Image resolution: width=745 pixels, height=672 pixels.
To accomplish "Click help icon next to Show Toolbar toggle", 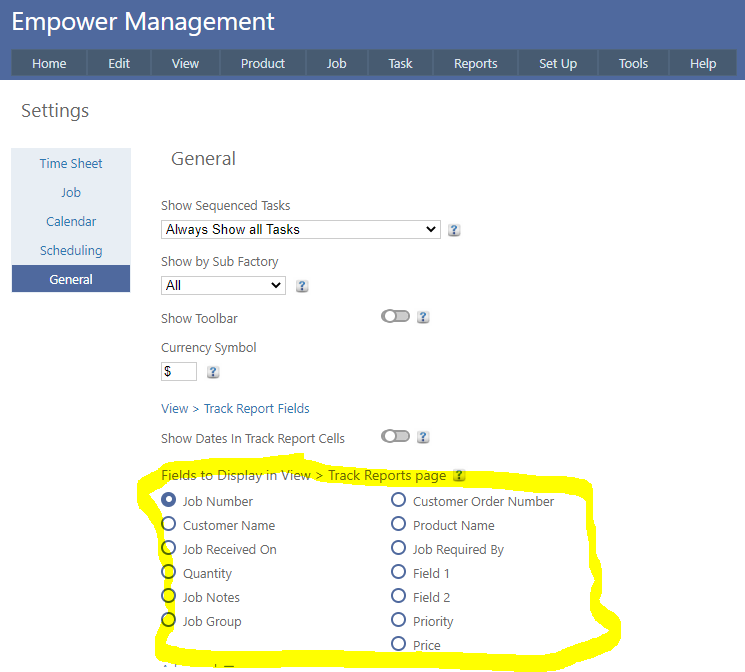I will tap(423, 317).
